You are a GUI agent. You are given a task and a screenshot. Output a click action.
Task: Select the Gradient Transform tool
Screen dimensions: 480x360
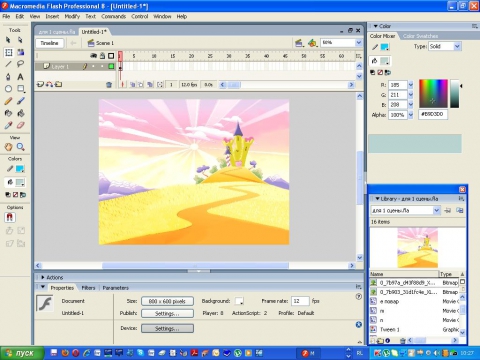pyautogui.click(x=21, y=52)
